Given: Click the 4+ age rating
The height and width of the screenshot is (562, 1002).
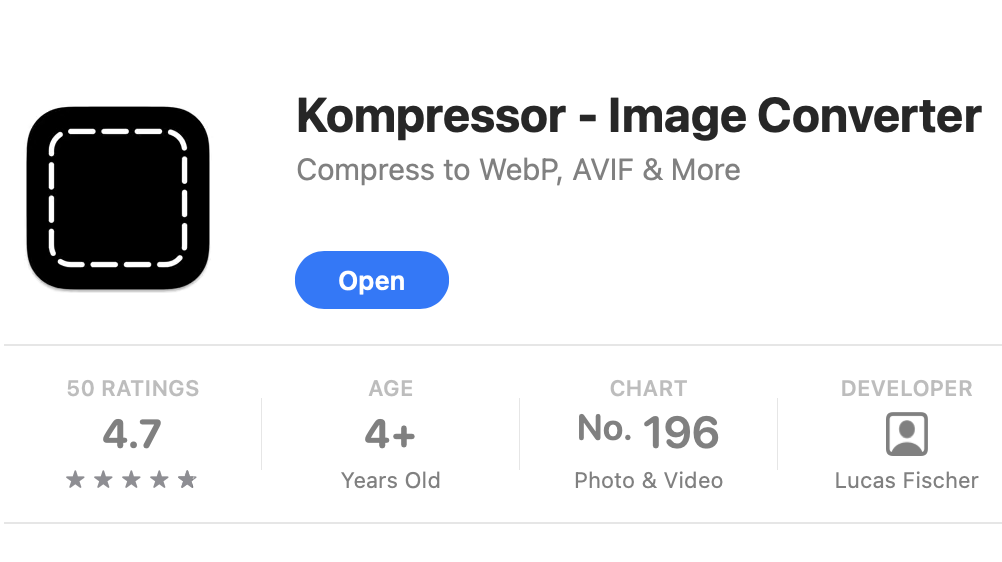Looking at the screenshot, I should click(x=390, y=435).
